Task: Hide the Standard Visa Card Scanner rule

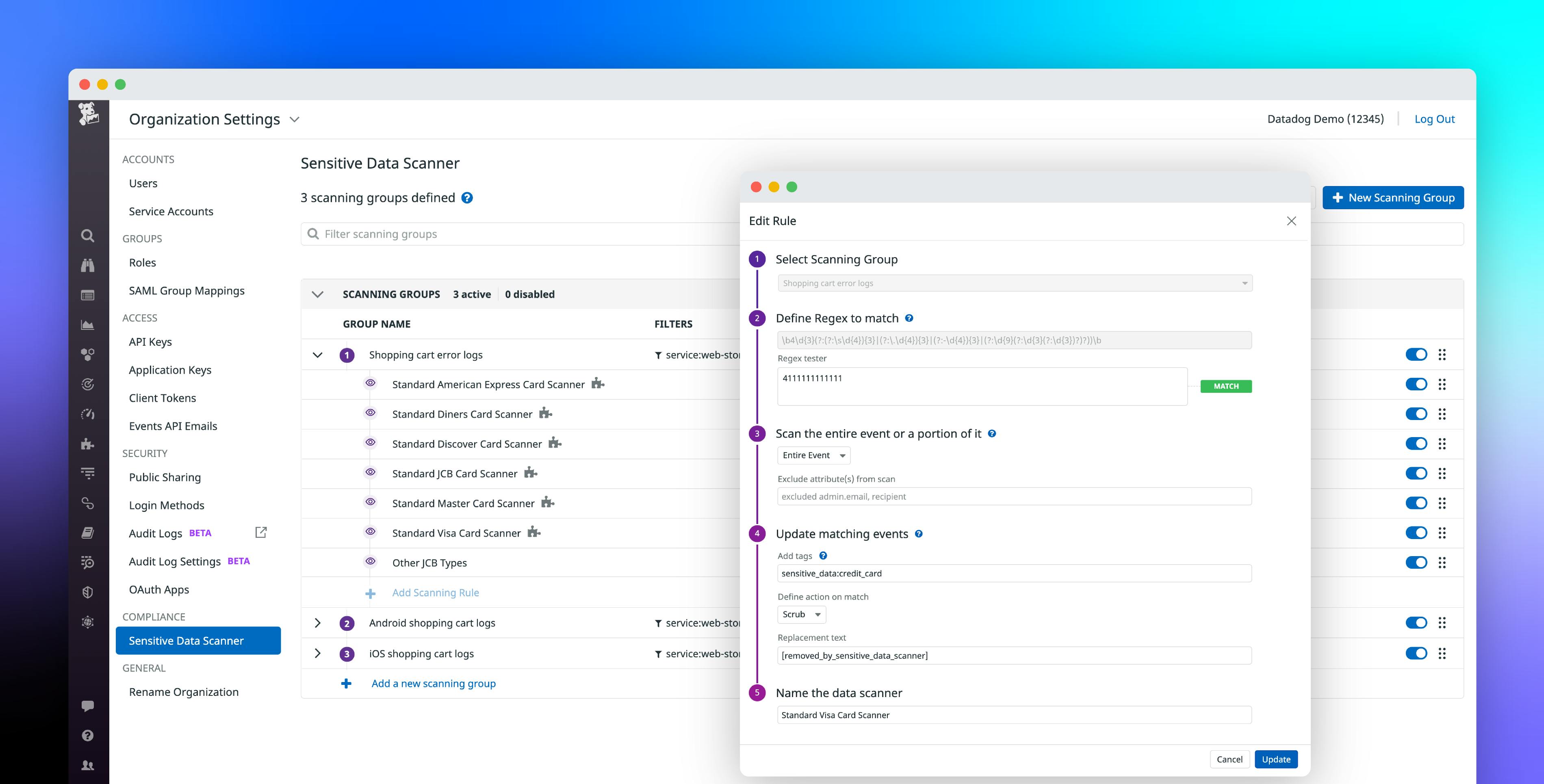Action: tap(371, 532)
